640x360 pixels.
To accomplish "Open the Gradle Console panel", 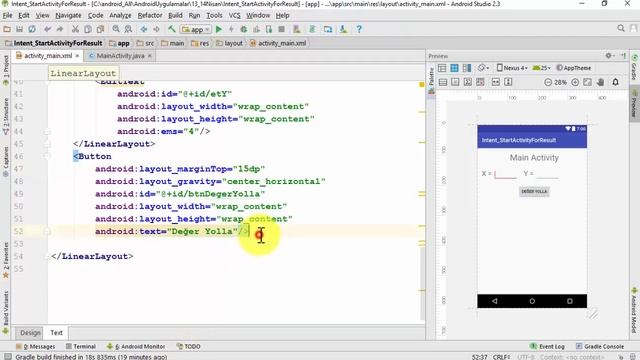I will tap(600, 347).
